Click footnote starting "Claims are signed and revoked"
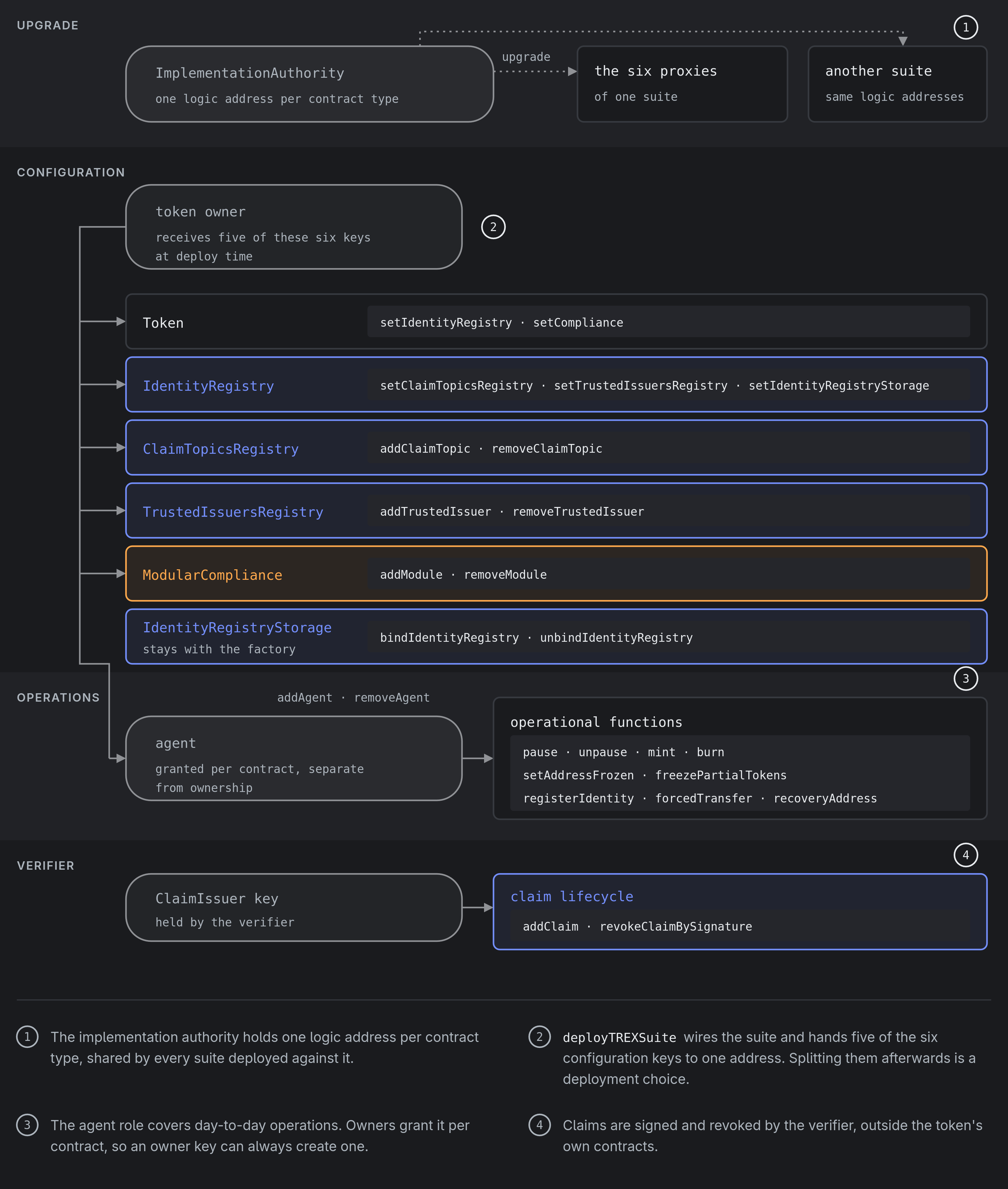Screen dimensions: 1008x1189 click(x=772, y=1136)
